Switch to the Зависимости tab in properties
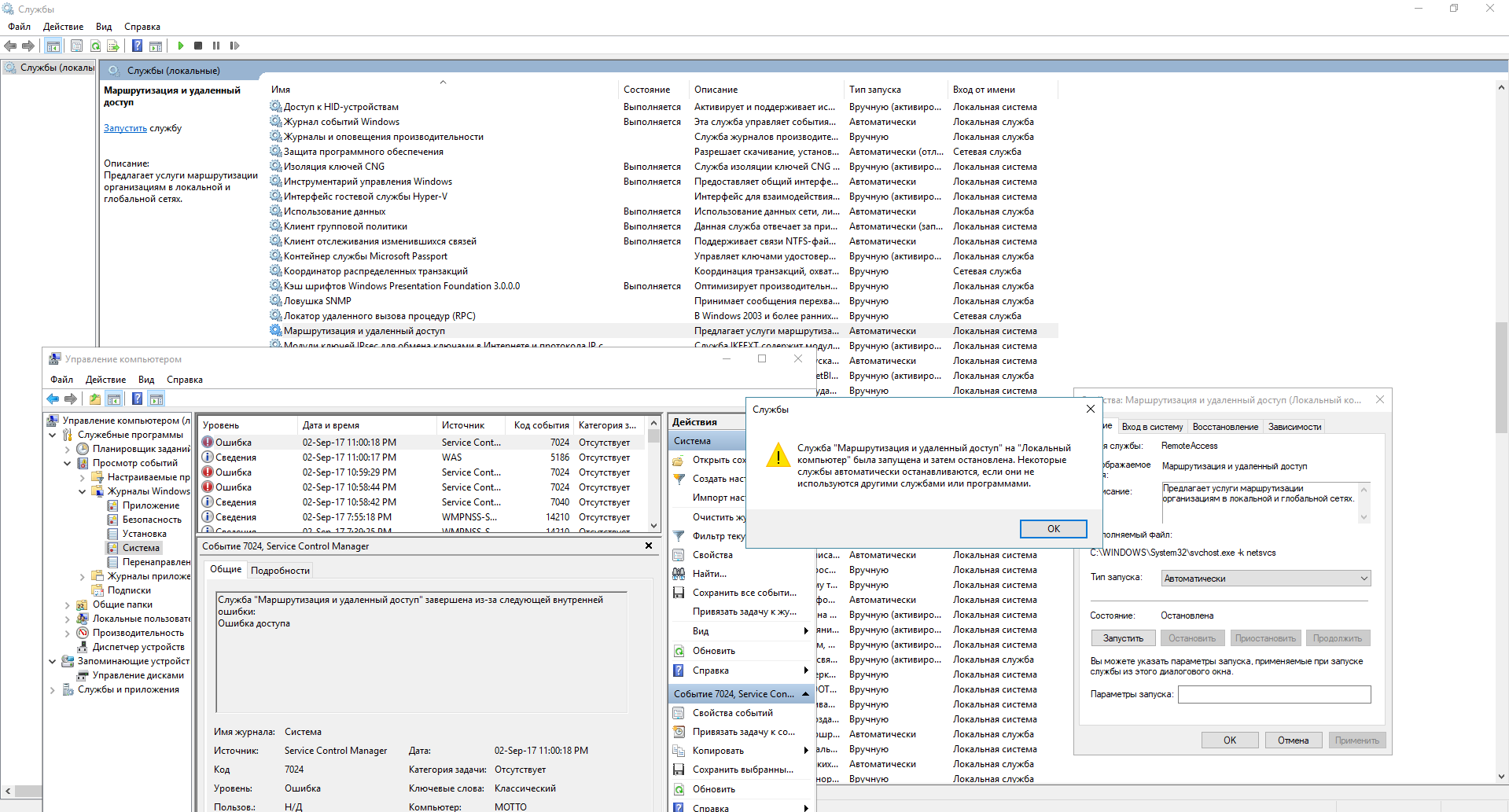Viewport: 1509px width, 812px height. [1294, 427]
